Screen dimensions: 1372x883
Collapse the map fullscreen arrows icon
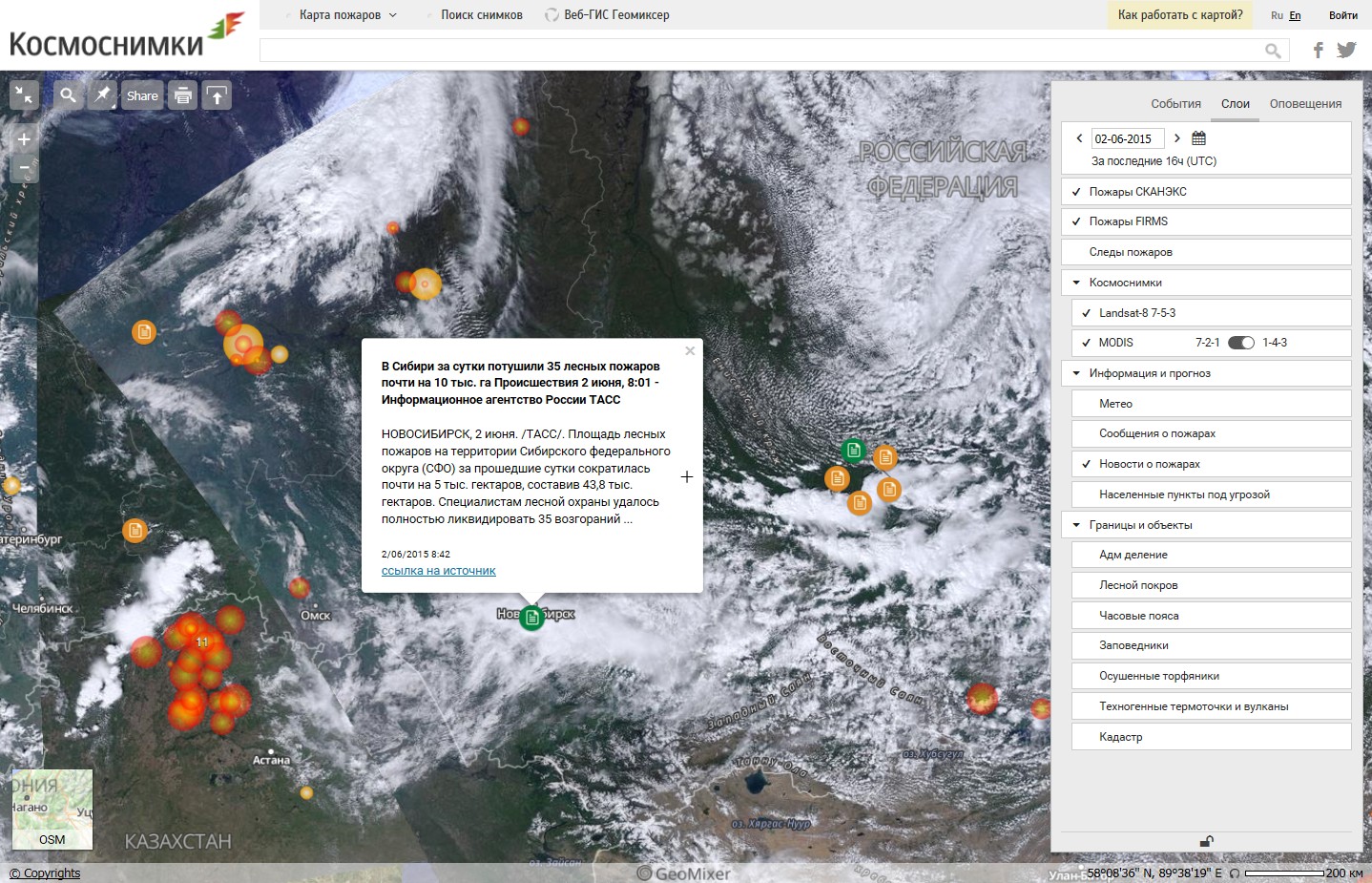tap(24, 95)
